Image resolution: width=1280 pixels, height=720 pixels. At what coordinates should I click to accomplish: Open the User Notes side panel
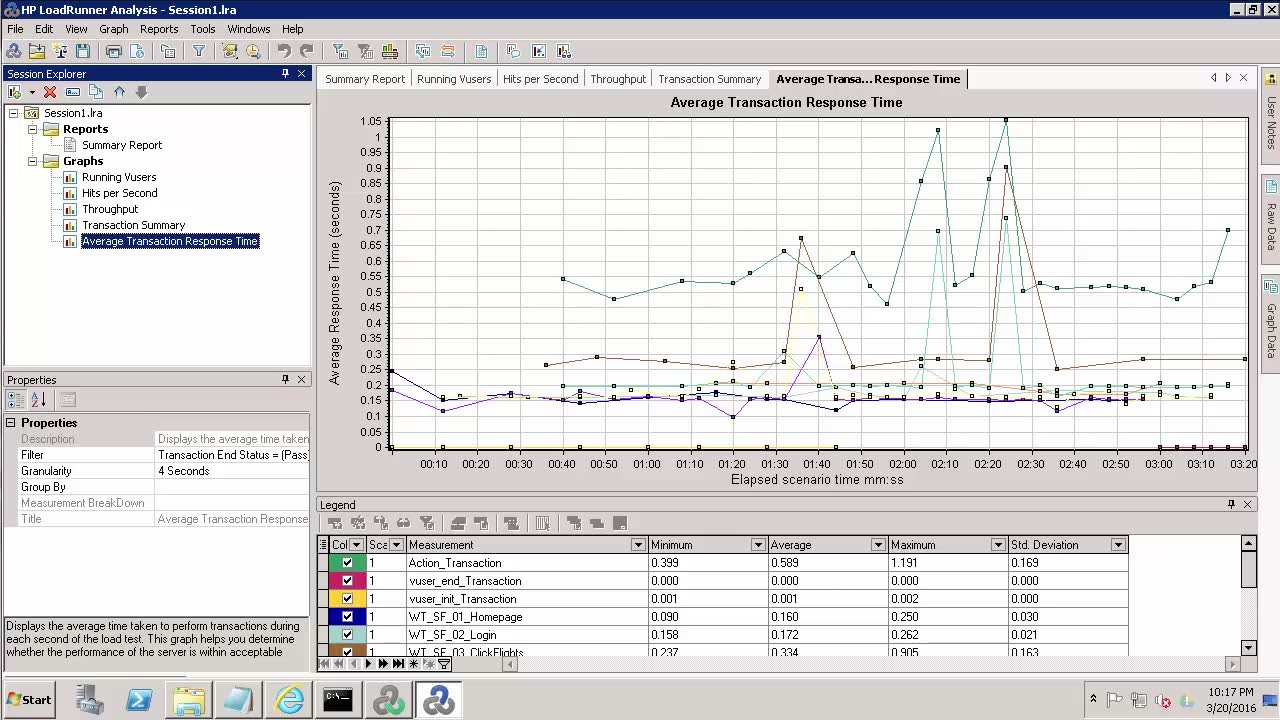[1271, 112]
